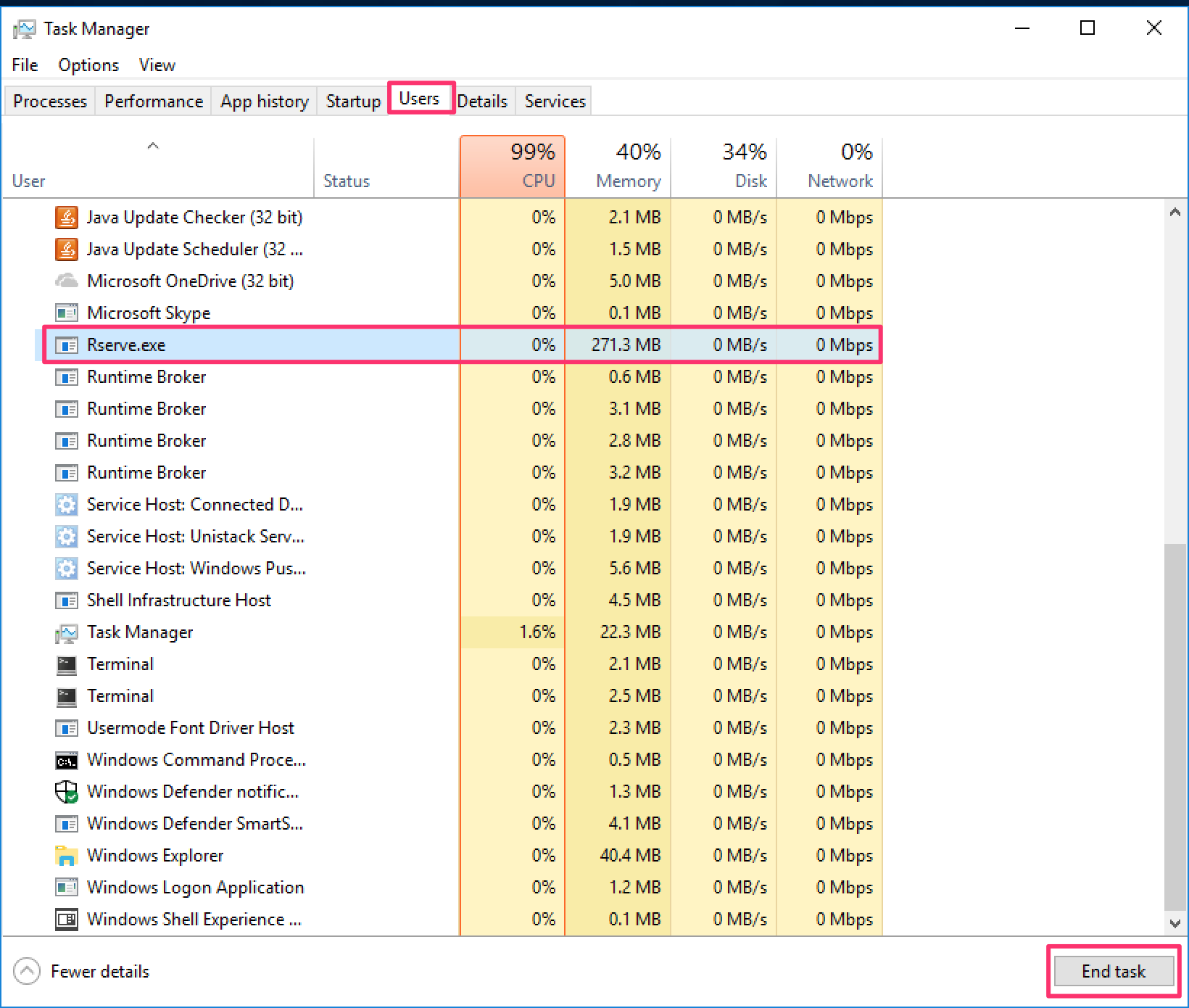
Task: Select the Service Host: Unistack Serv... name
Action: click(196, 537)
